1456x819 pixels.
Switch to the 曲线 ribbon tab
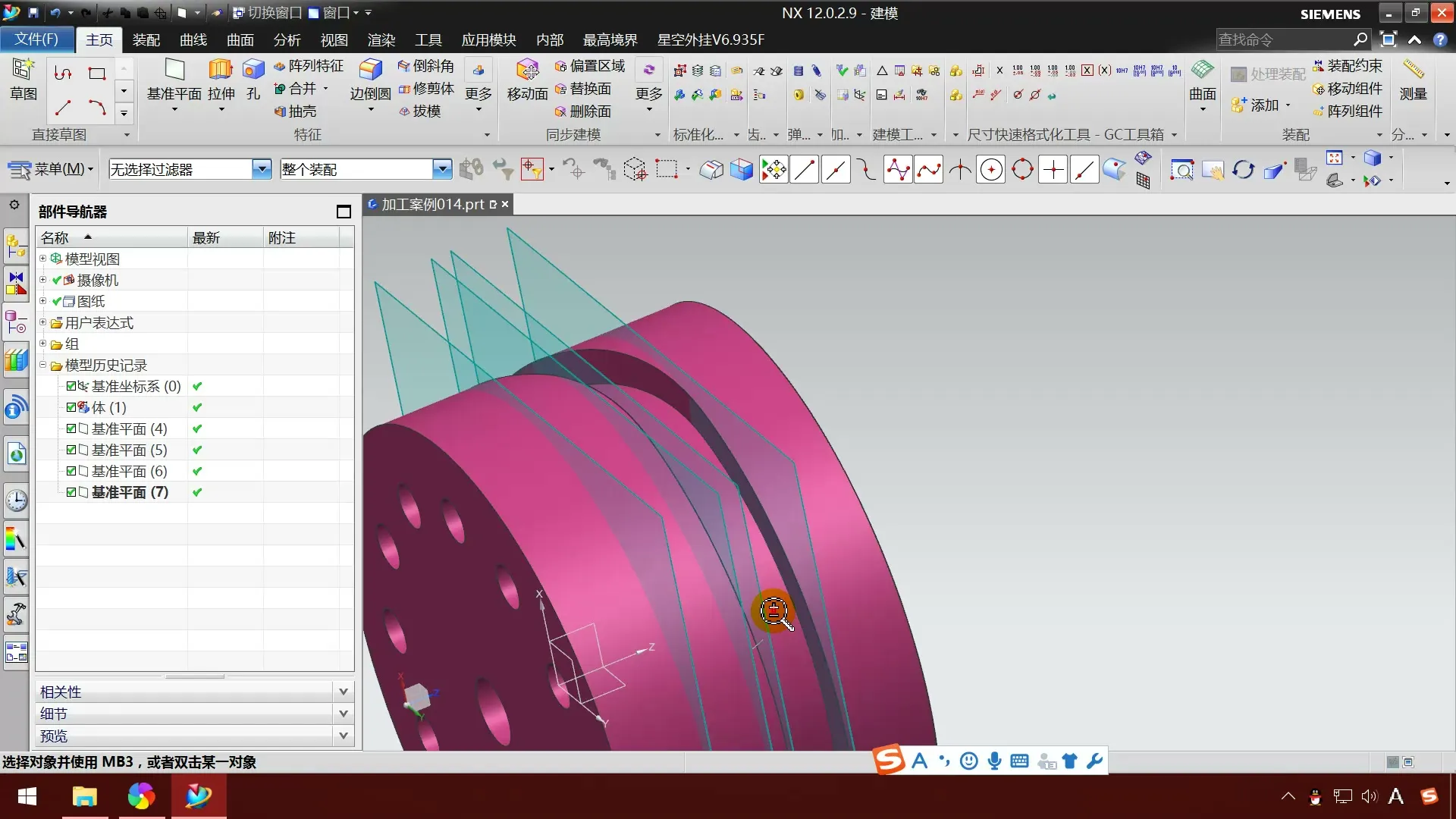[193, 39]
